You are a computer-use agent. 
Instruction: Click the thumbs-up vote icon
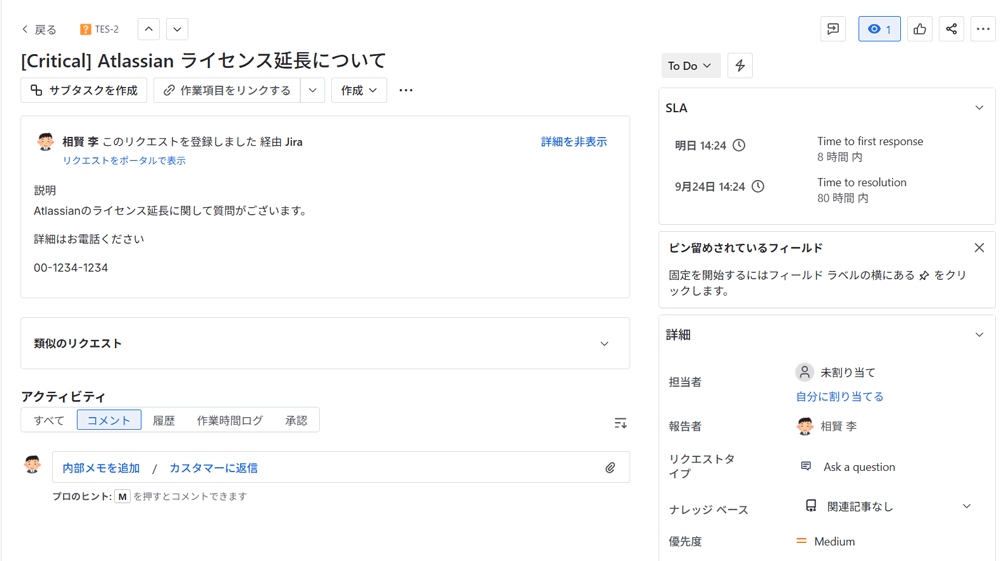(x=919, y=29)
